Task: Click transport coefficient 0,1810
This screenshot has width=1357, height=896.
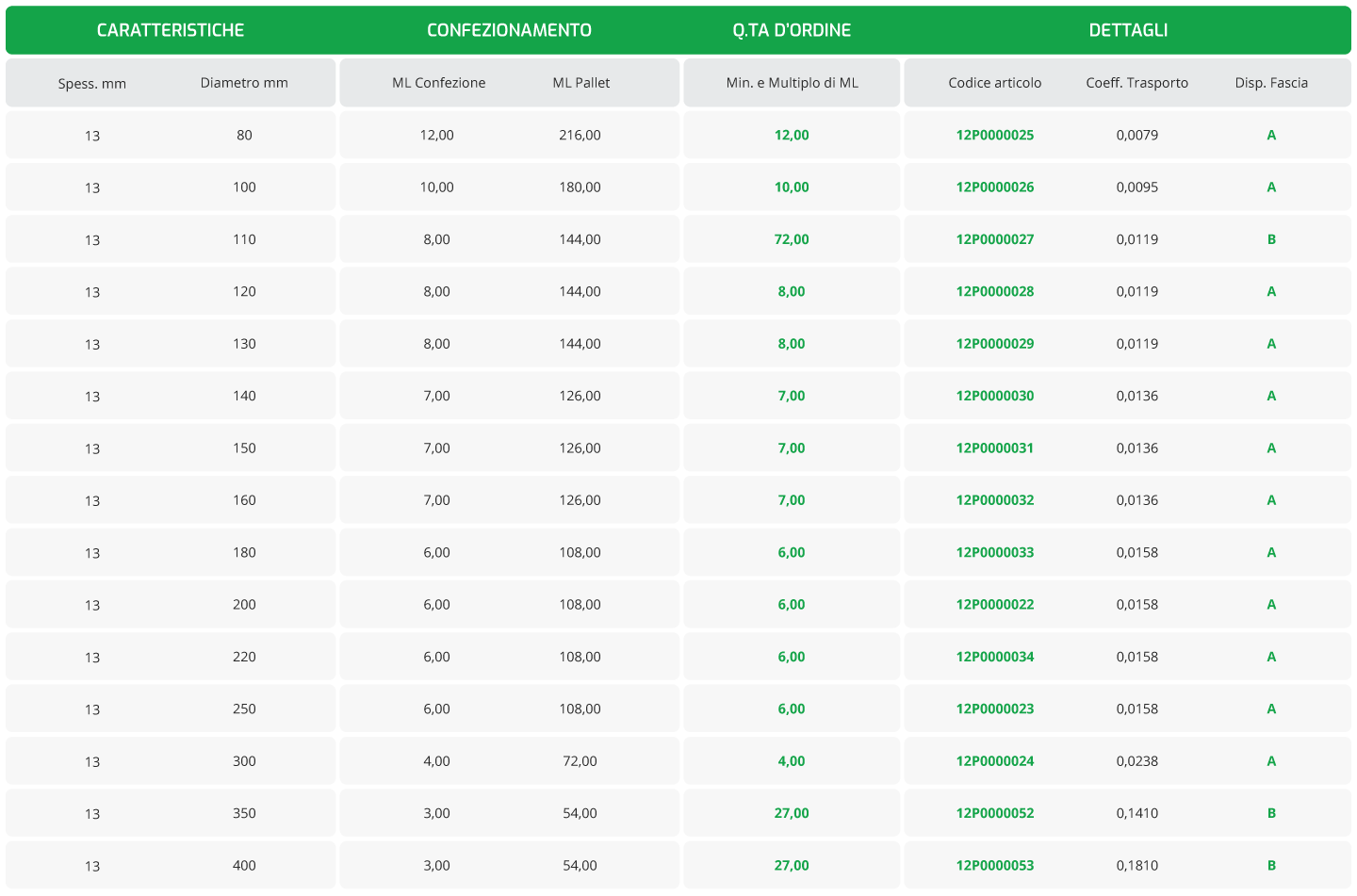Action: point(1137,865)
